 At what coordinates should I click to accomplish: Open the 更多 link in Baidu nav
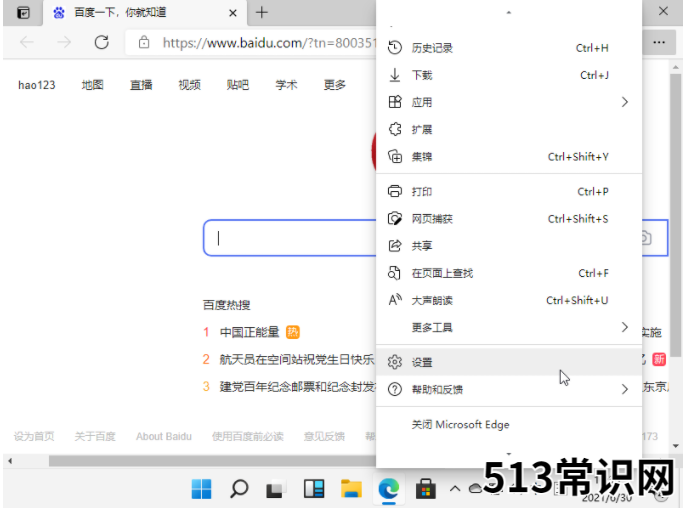click(x=335, y=85)
